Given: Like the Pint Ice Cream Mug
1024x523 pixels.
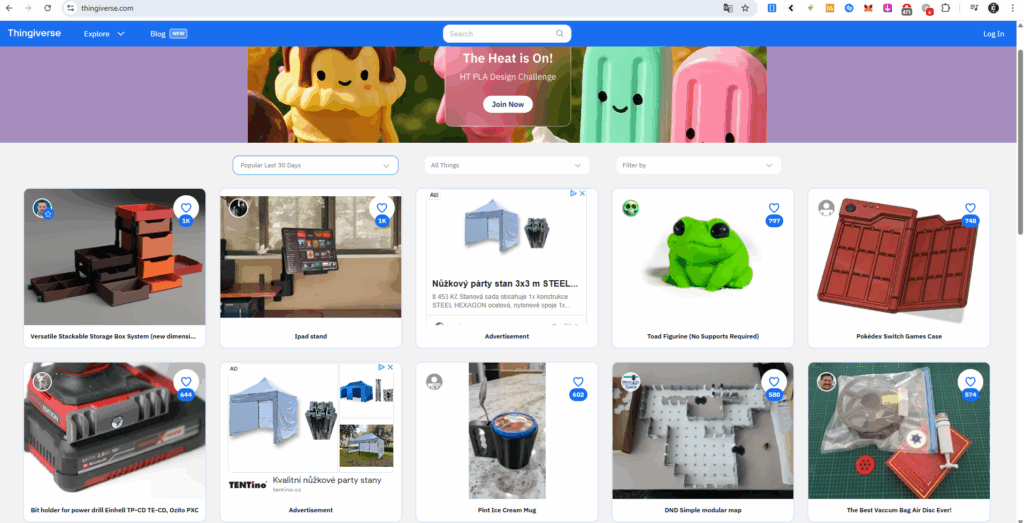Looking at the screenshot, I should pyautogui.click(x=578, y=382).
